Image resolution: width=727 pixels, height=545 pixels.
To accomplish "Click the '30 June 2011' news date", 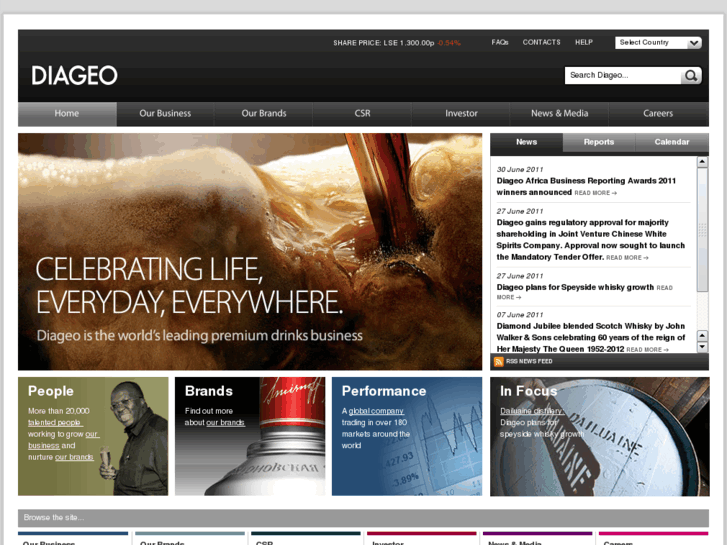I will coord(519,169).
